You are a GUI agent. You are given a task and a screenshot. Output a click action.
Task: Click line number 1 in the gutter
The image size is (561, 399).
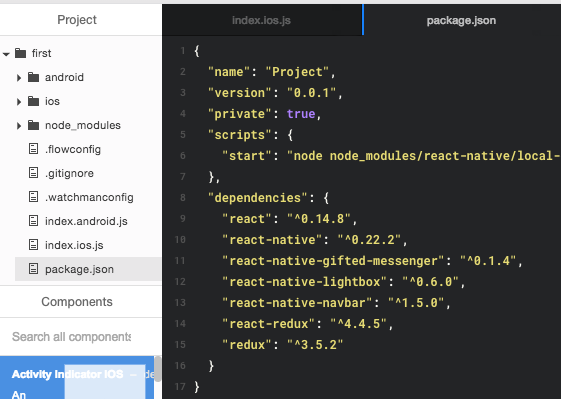click(183, 51)
